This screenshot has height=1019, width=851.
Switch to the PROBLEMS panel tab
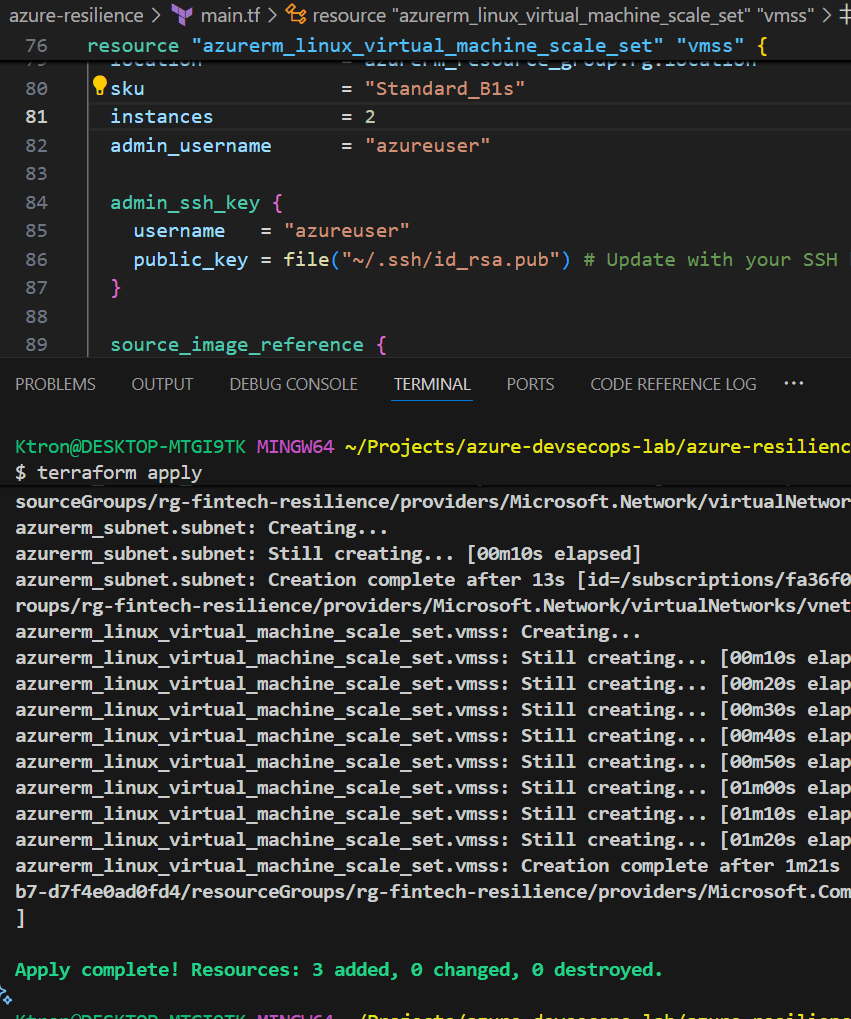[55, 384]
